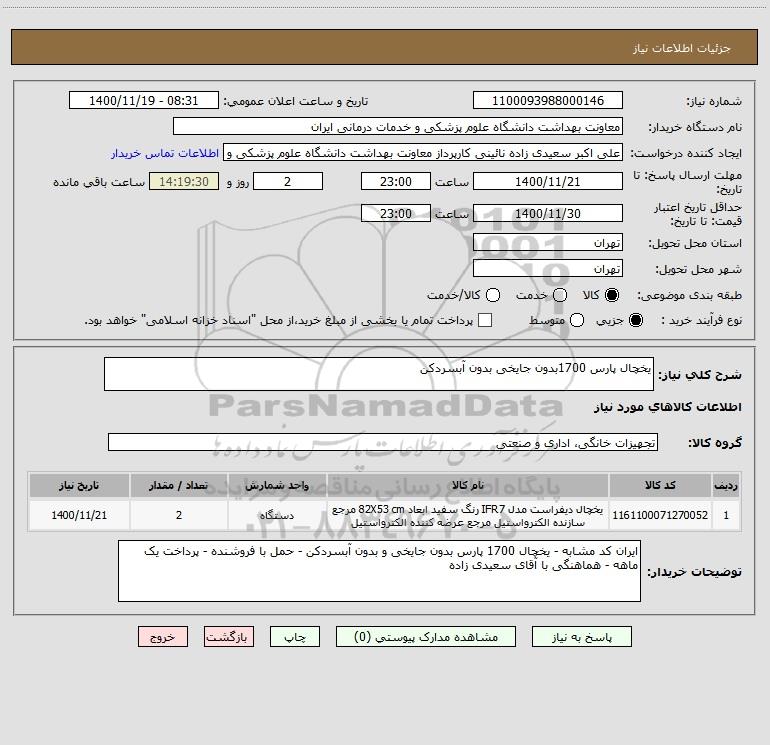The width and height of the screenshot is (770, 745).
Task: Click the تعداد / مقدار column header
Action: pyautogui.click(x=179, y=485)
